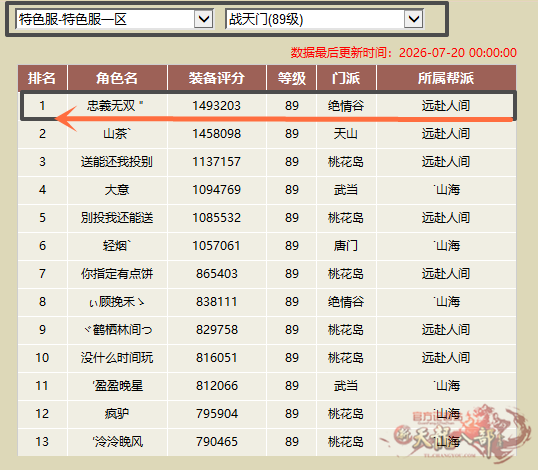The width and height of the screenshot is (538, 470).
Task: Click guild 远赴人间 in rank 10 row
Action: 446,358
